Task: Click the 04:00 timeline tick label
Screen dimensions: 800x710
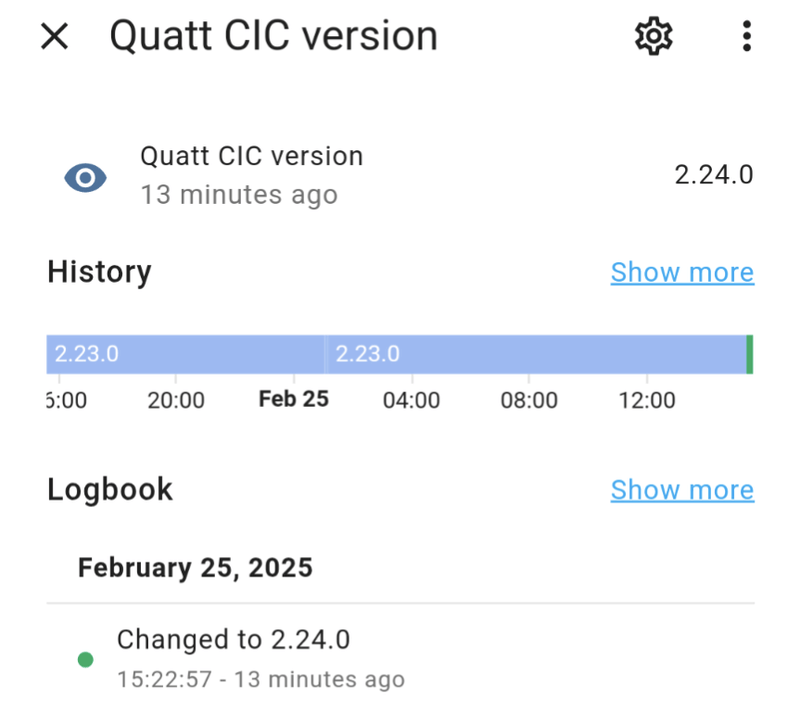Action: pos(412,400)
